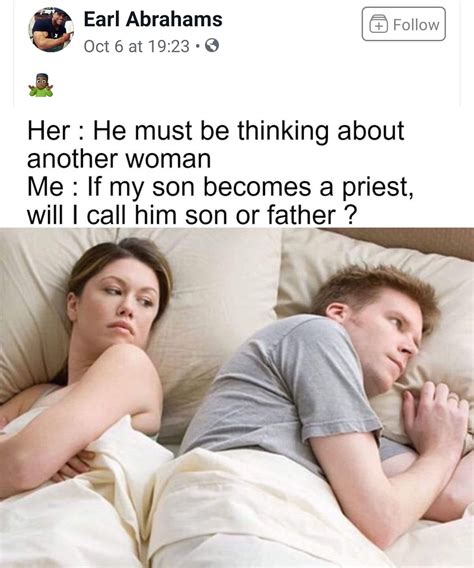Click the woman's face in the photo

coord(121,302)
